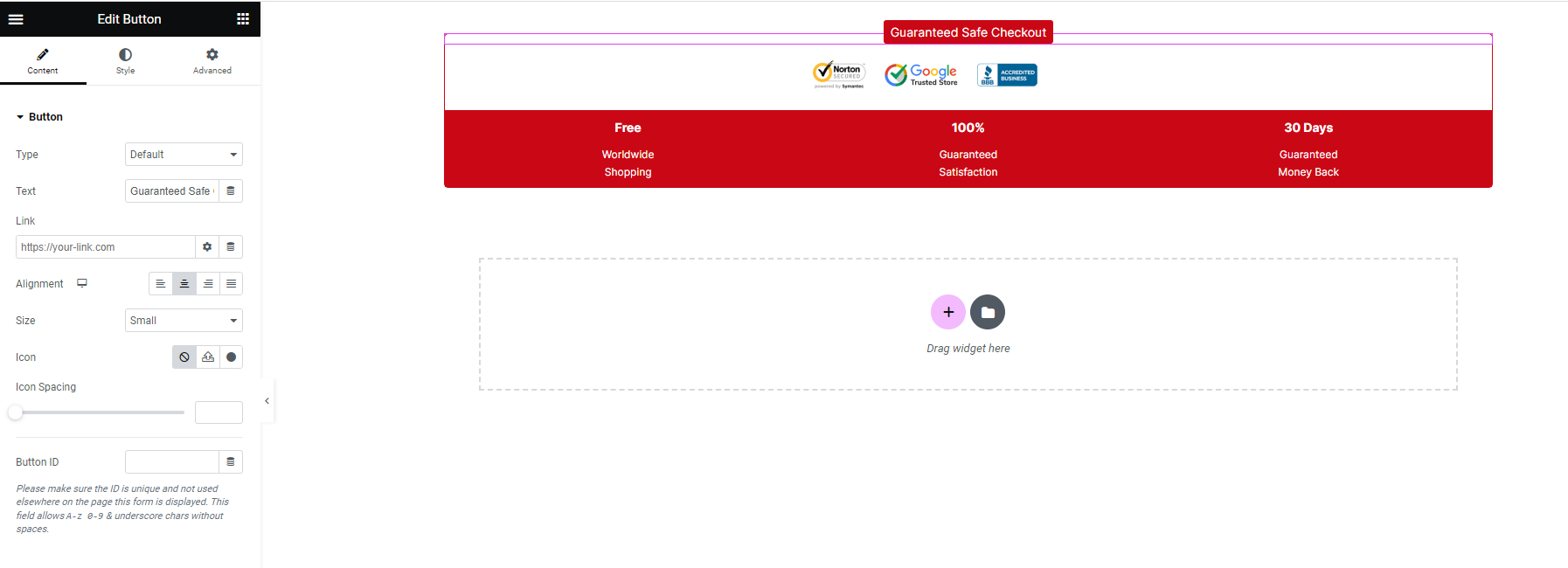The image size is (1568, 568).
Task: Open the Type dropdown set to Default
Action: 184,155
